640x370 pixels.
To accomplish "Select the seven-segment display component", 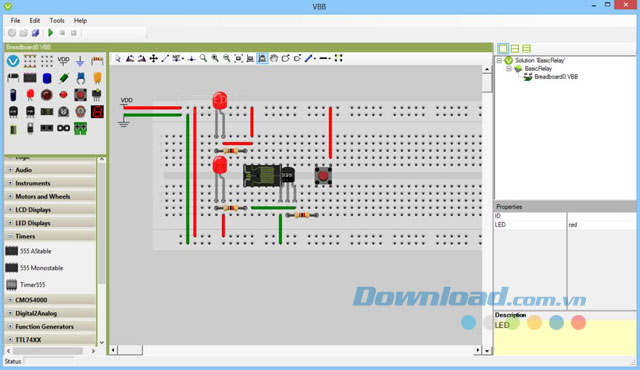I will point(97,111).
